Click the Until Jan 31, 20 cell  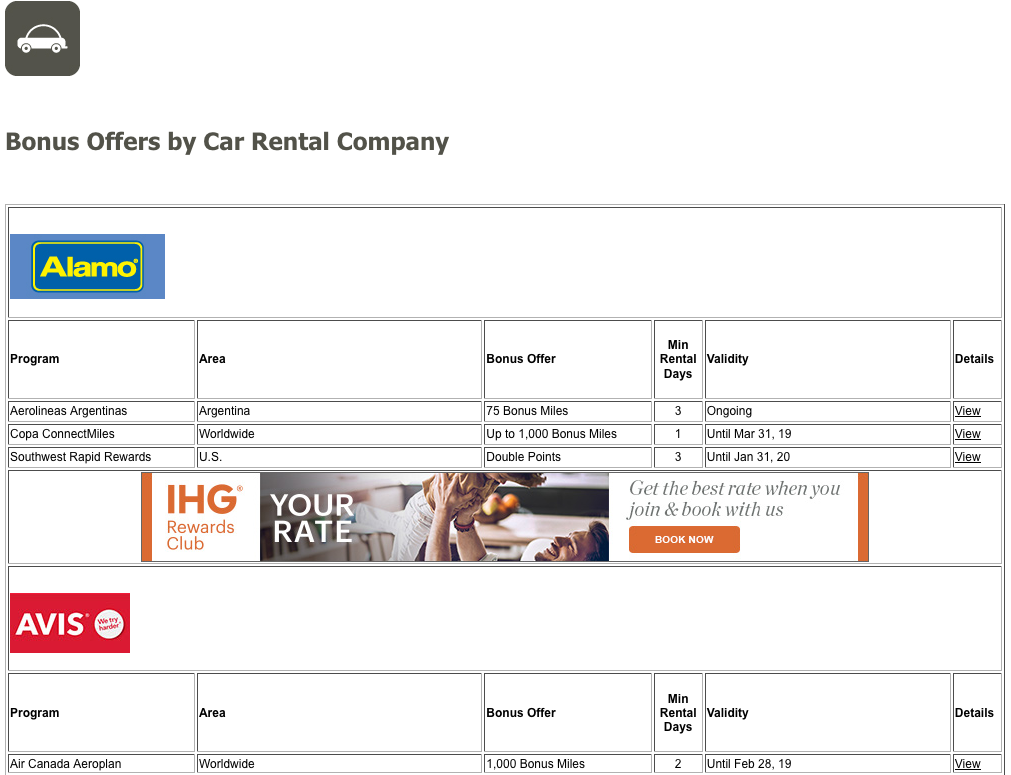tap(828, 456)
